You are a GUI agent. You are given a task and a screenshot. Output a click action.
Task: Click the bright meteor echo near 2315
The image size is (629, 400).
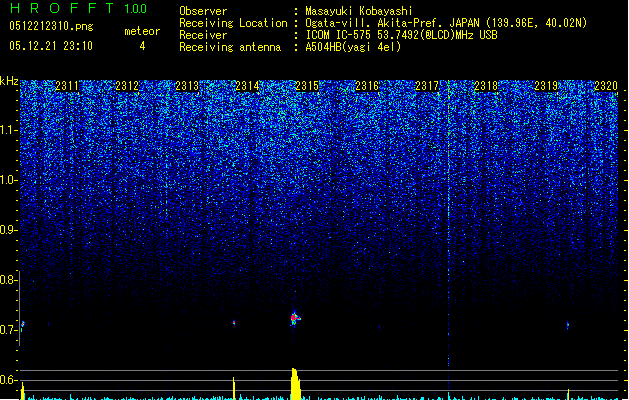click(x=295, y=318)
